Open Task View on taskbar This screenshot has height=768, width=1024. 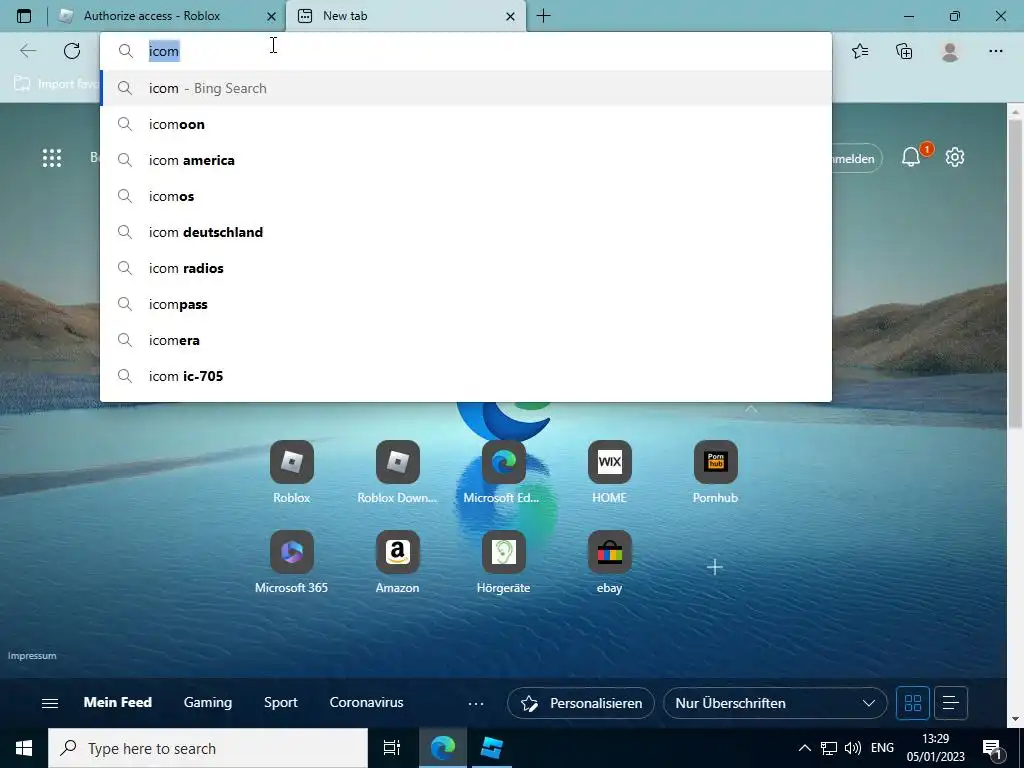392,748
